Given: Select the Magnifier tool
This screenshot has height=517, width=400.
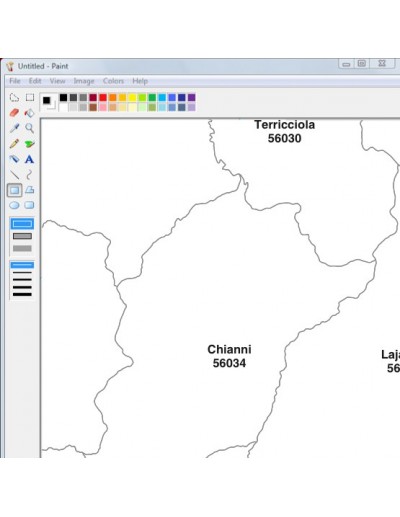Looking at the screenshot, I should pyautogui.click(x=30, y=128).
